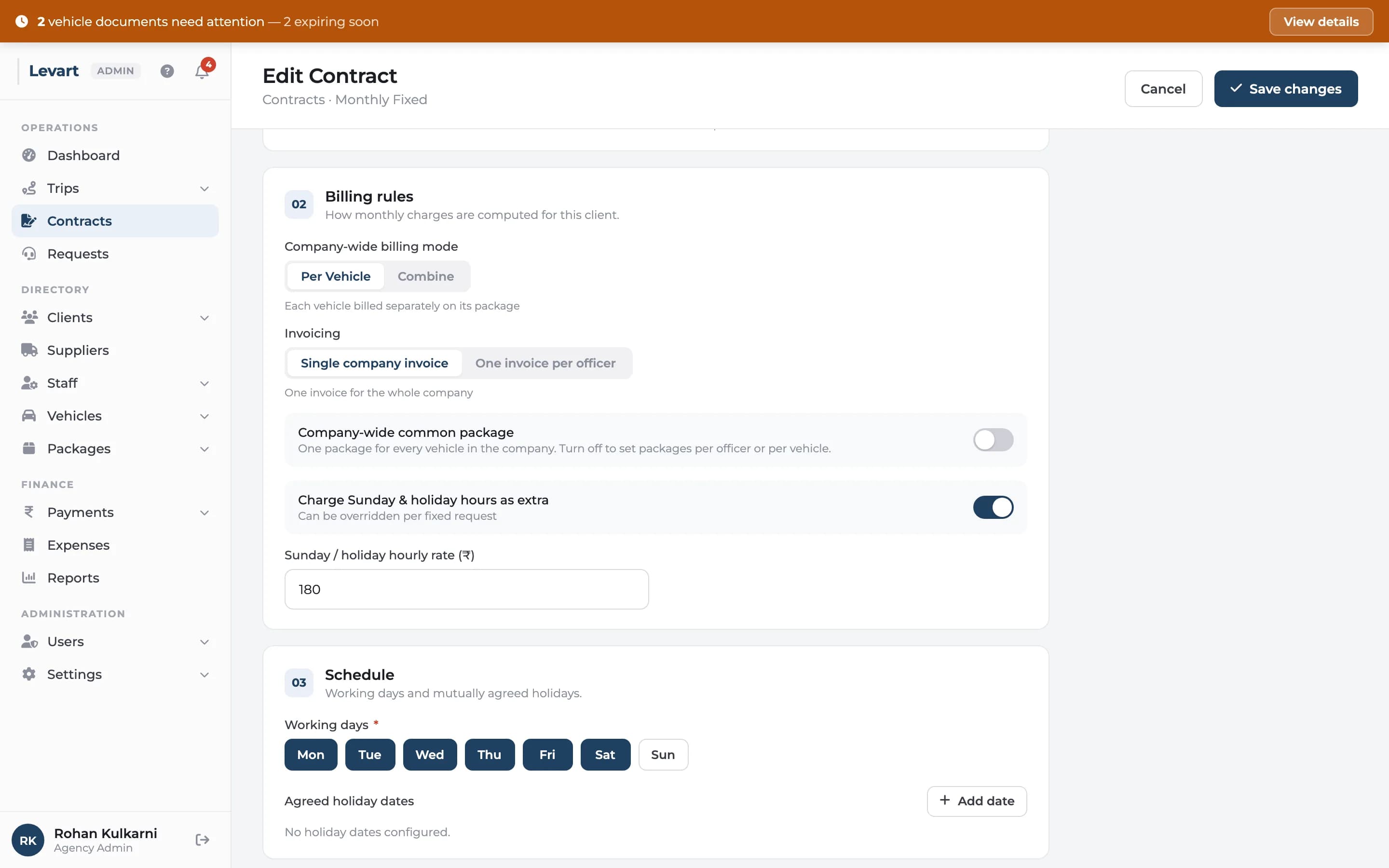Select Combine billing mode
Image resolution: width=1389 pixels, height=868 pixels.
click(x=426, y=276)
